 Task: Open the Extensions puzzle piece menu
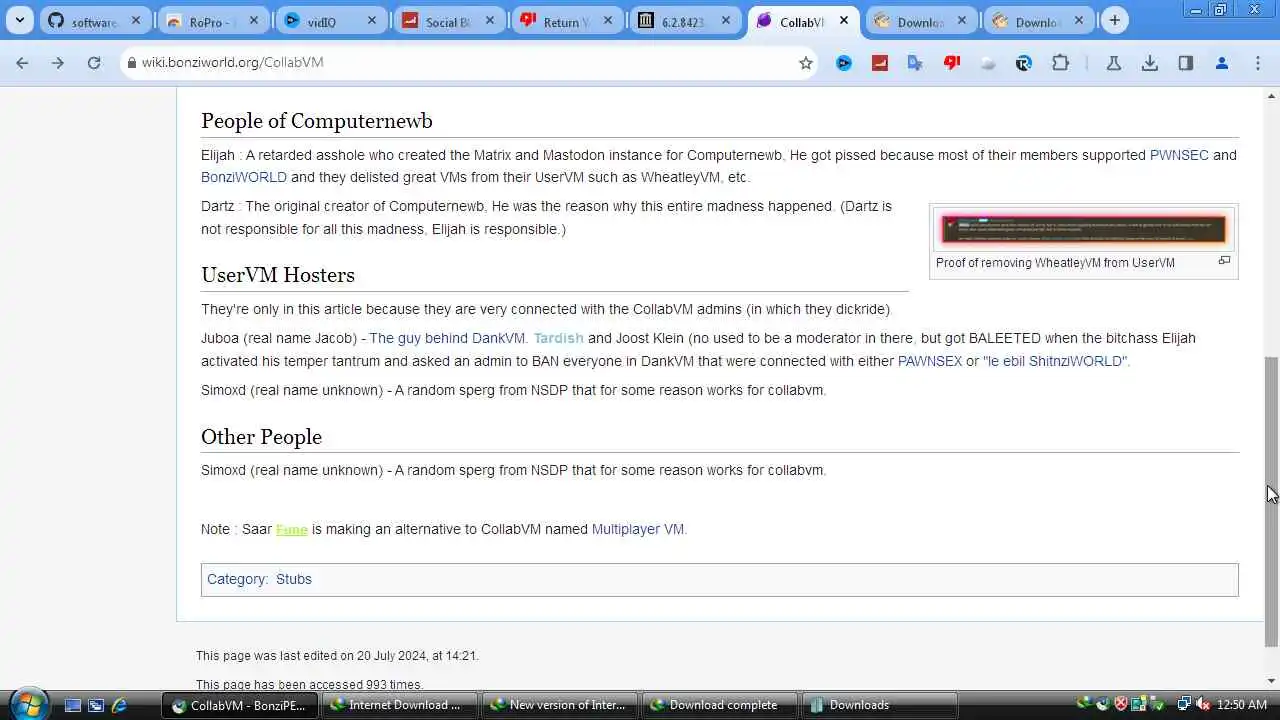1060,62
